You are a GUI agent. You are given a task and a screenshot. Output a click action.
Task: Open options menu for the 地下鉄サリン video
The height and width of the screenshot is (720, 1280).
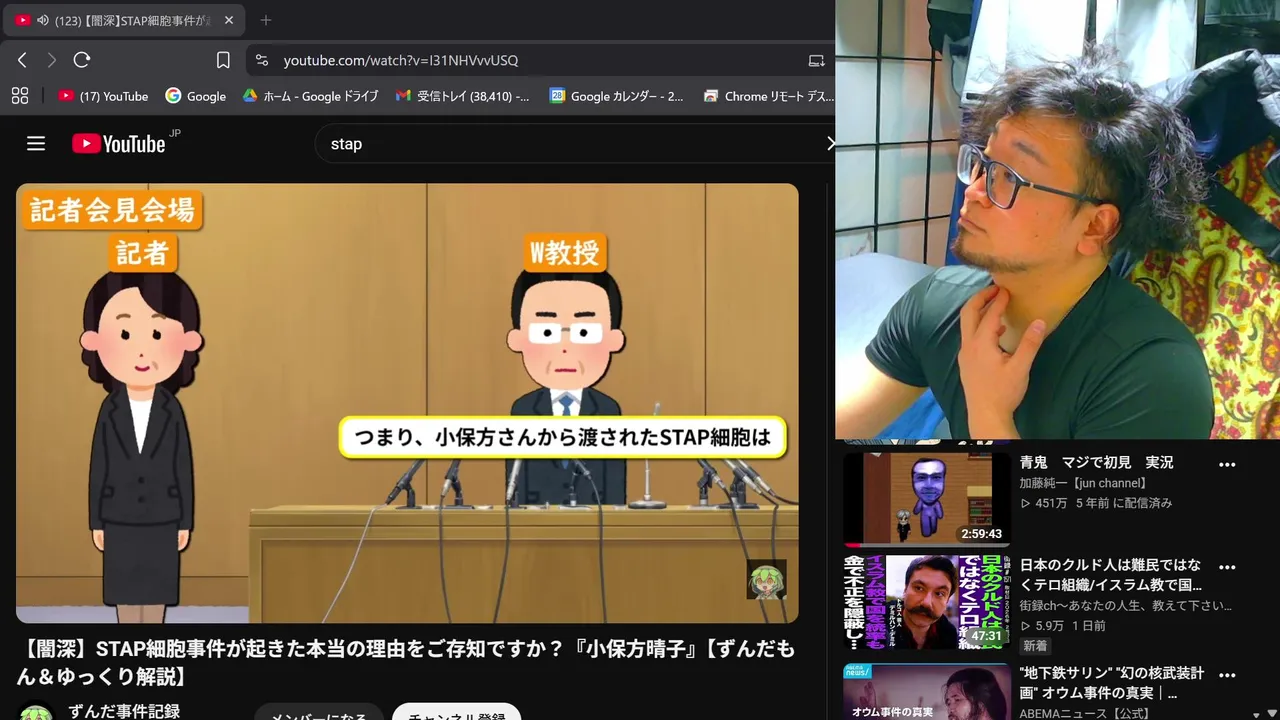click(x=1227, y=675)
